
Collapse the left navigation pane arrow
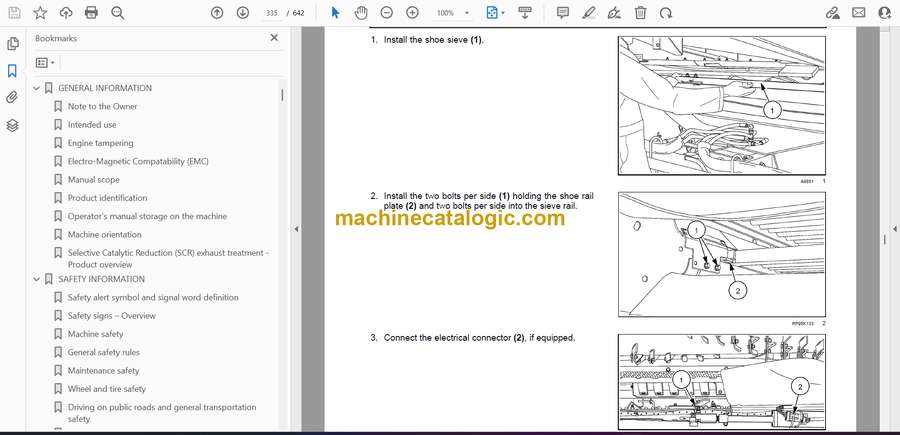tap(296, 229)
